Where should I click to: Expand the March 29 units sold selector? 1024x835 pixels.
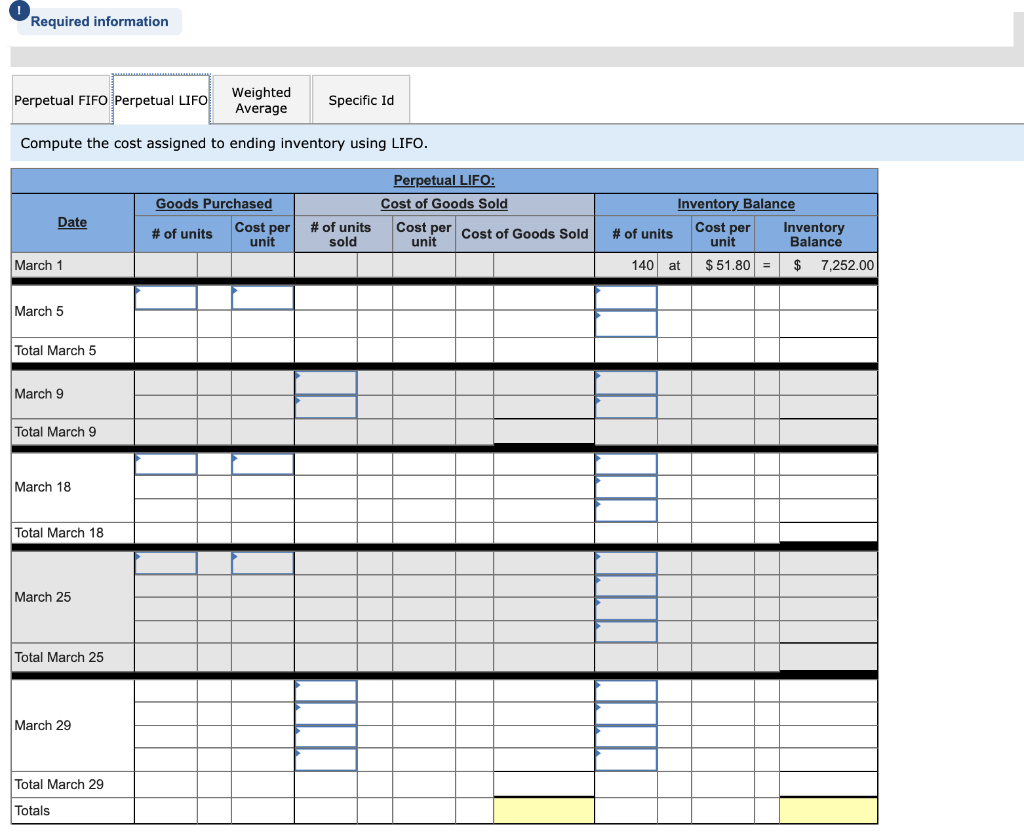click(326, 690)
